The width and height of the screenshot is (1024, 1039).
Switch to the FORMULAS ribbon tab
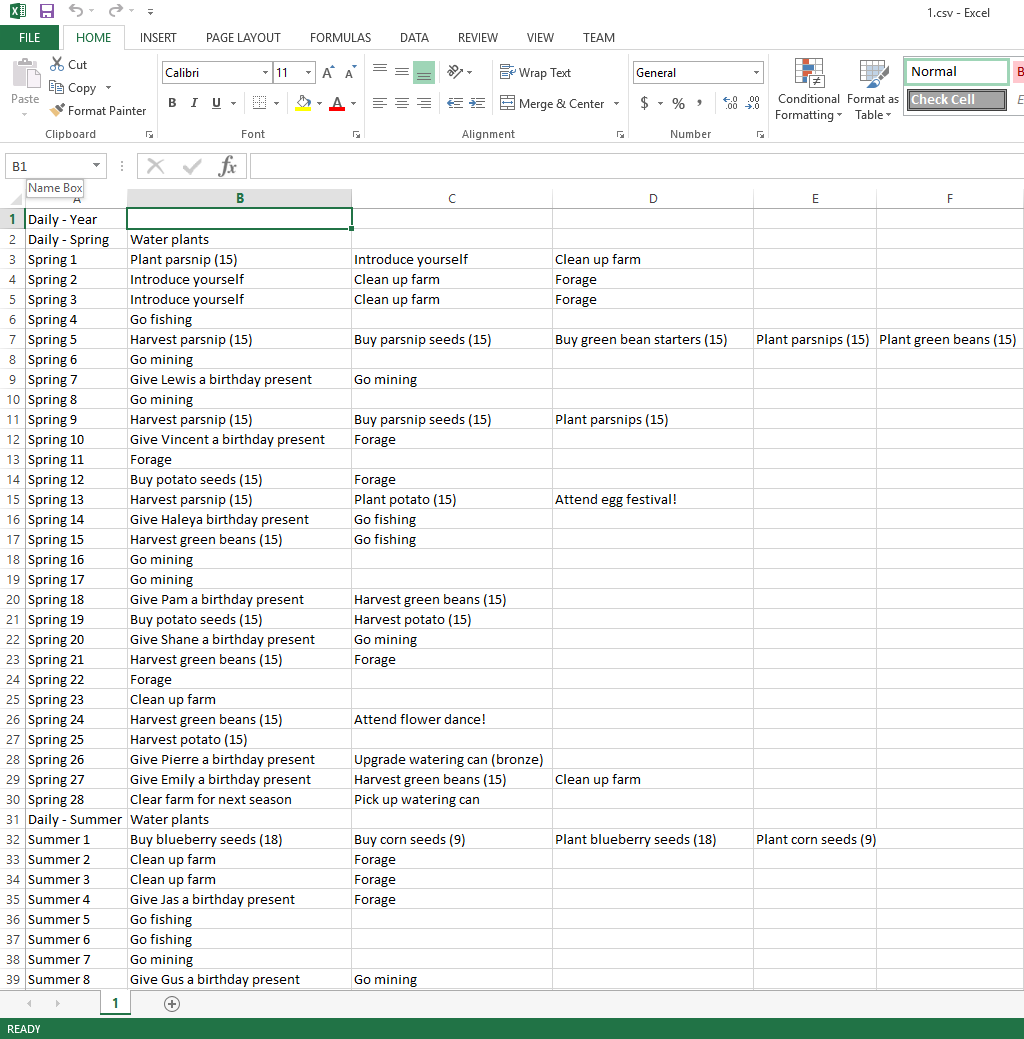click(x=340, y=38)
